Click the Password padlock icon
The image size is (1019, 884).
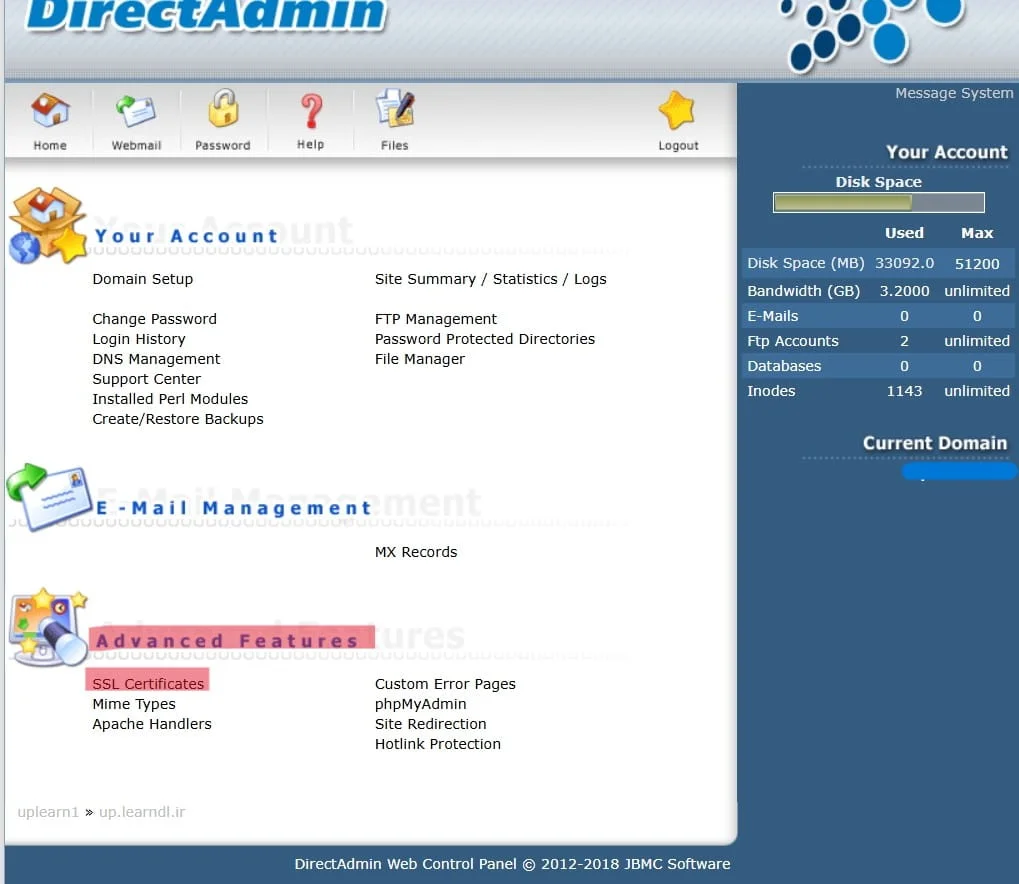222,110
